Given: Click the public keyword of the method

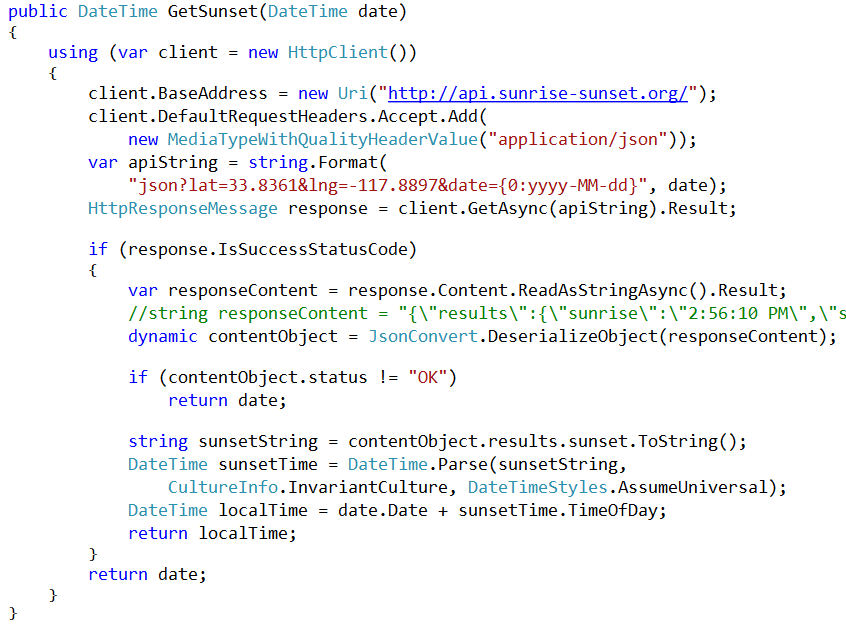Looking at the screenshot, I should pyautogui.click(x=38, y=11).
